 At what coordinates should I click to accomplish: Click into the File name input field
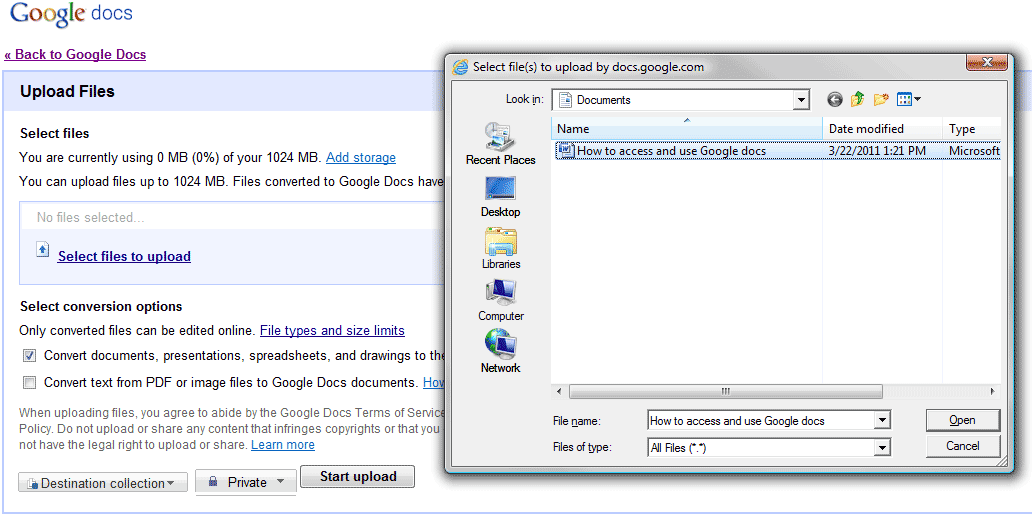(x=761, y=421)
